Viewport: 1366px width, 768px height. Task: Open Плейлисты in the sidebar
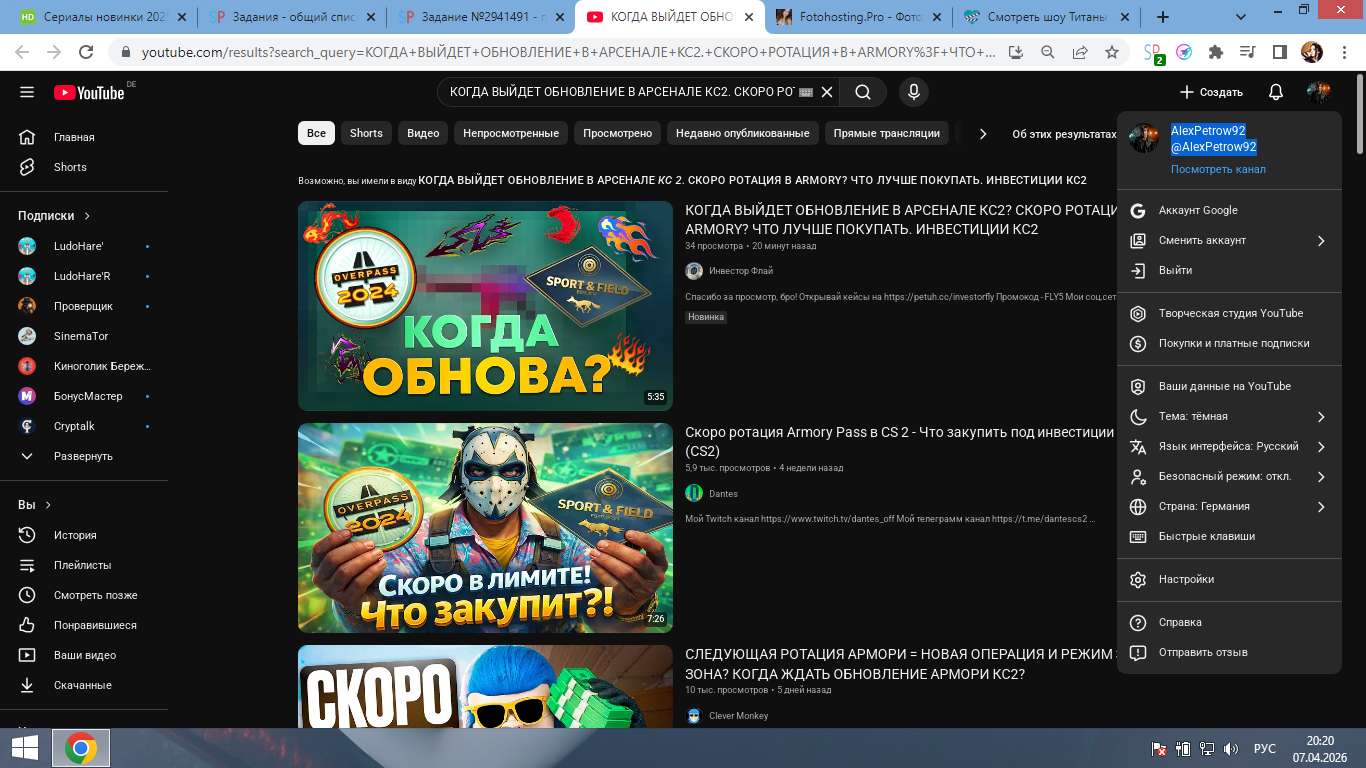(84, 565)
